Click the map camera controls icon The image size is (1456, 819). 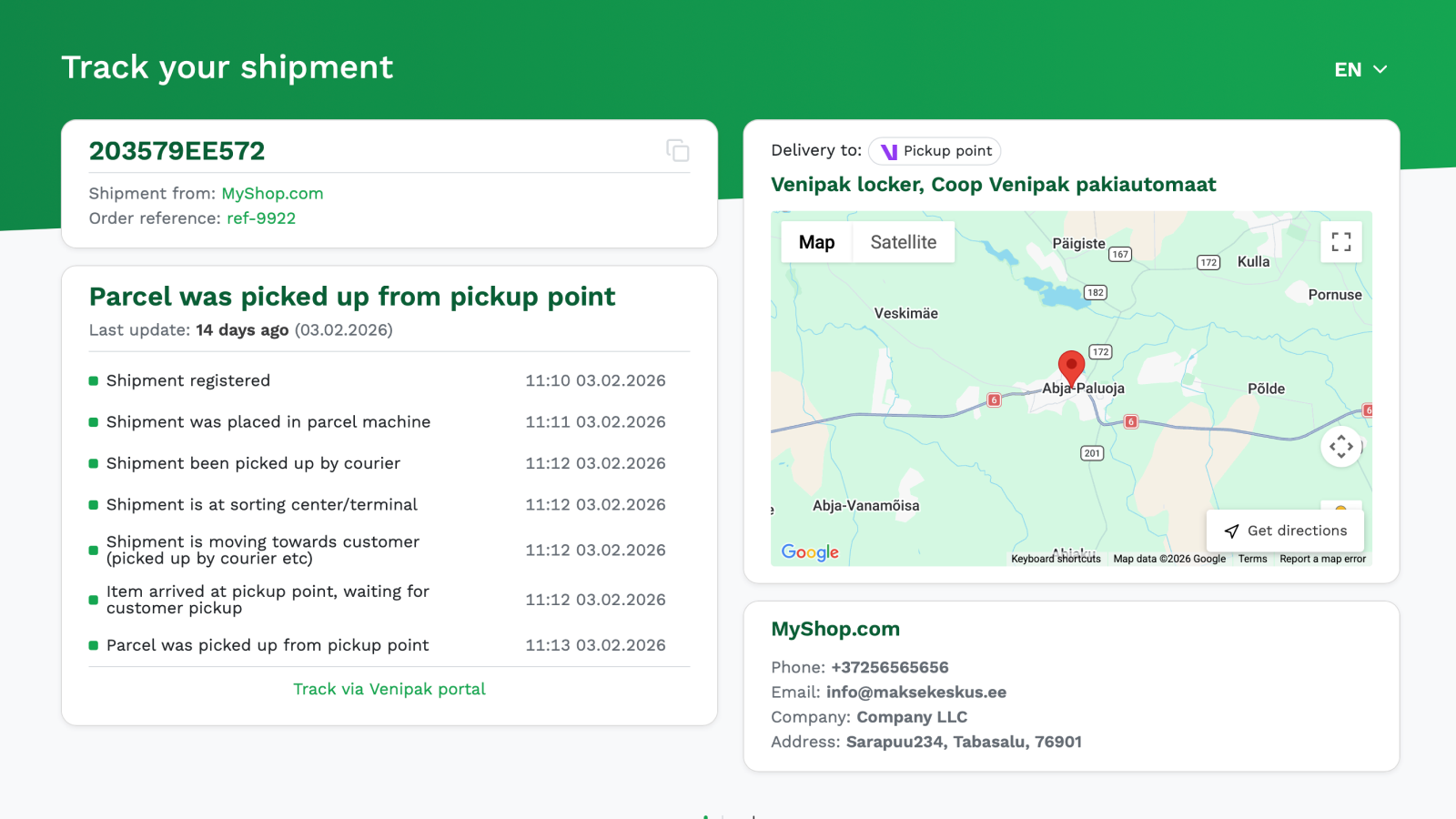tap(1341, 447)
